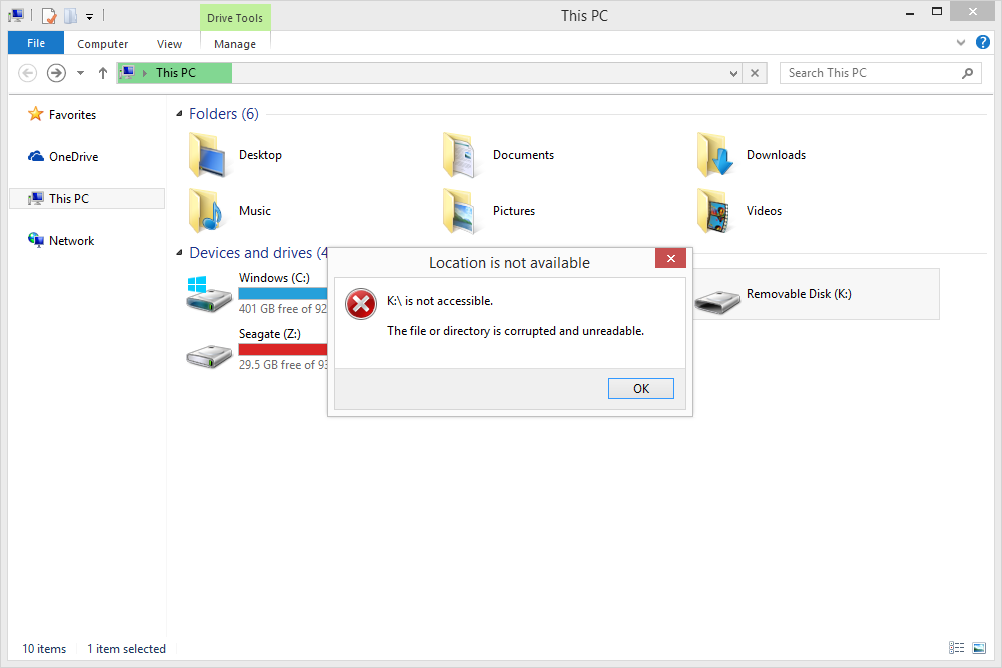Screen dimensions: 1002x668
Task: Click the This PC system icon in title bar
Action: [17, 15]
